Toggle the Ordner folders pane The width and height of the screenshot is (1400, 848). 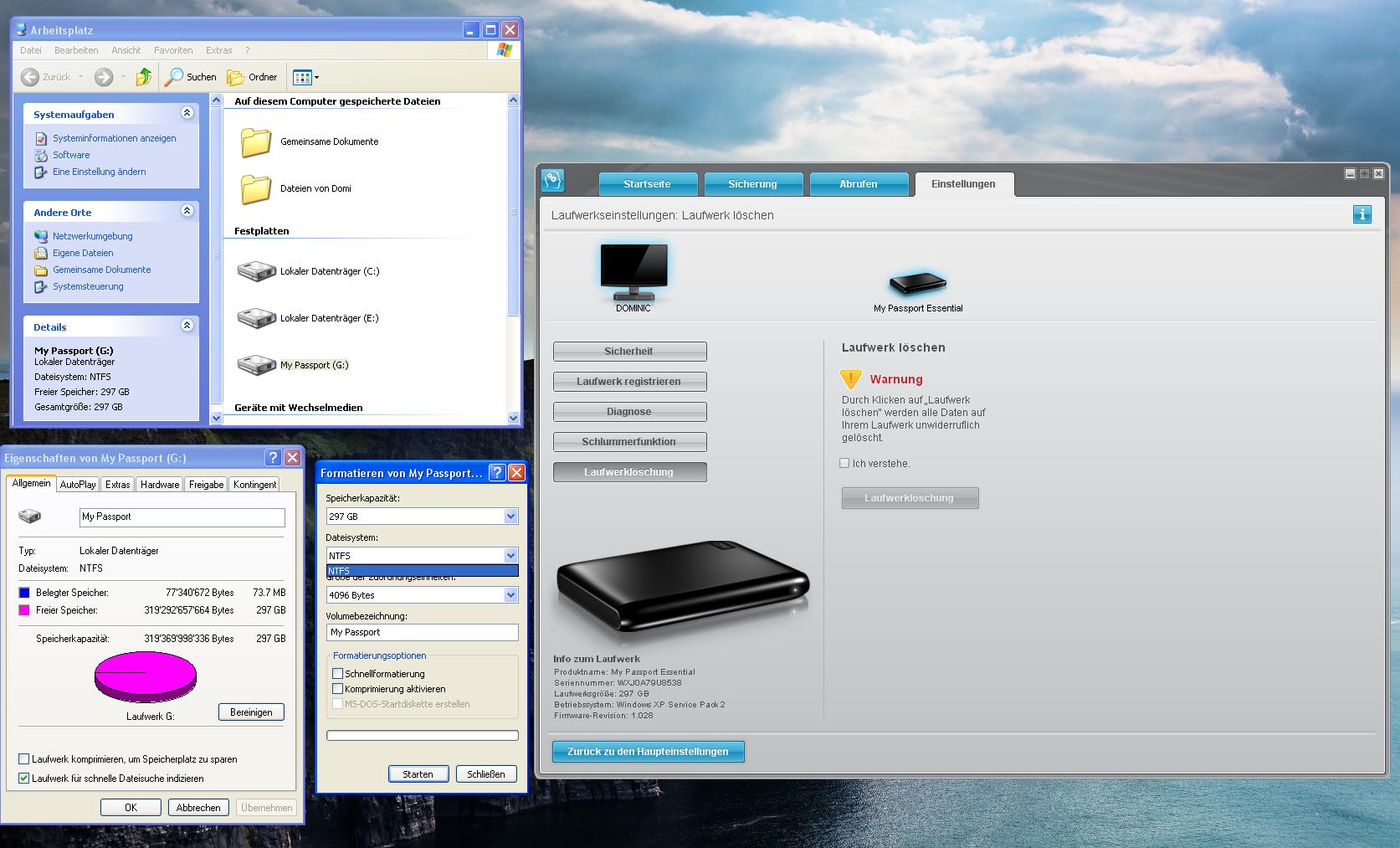click(x=252, y=77)
